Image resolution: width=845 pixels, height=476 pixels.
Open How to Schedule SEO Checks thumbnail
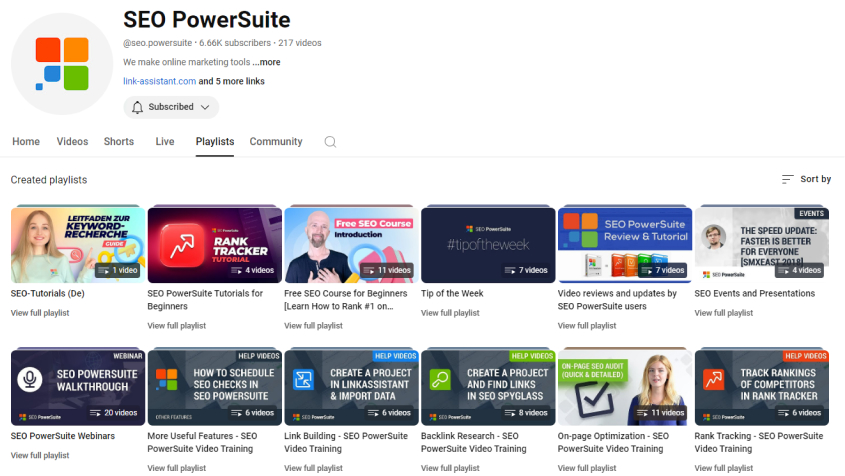214,388
